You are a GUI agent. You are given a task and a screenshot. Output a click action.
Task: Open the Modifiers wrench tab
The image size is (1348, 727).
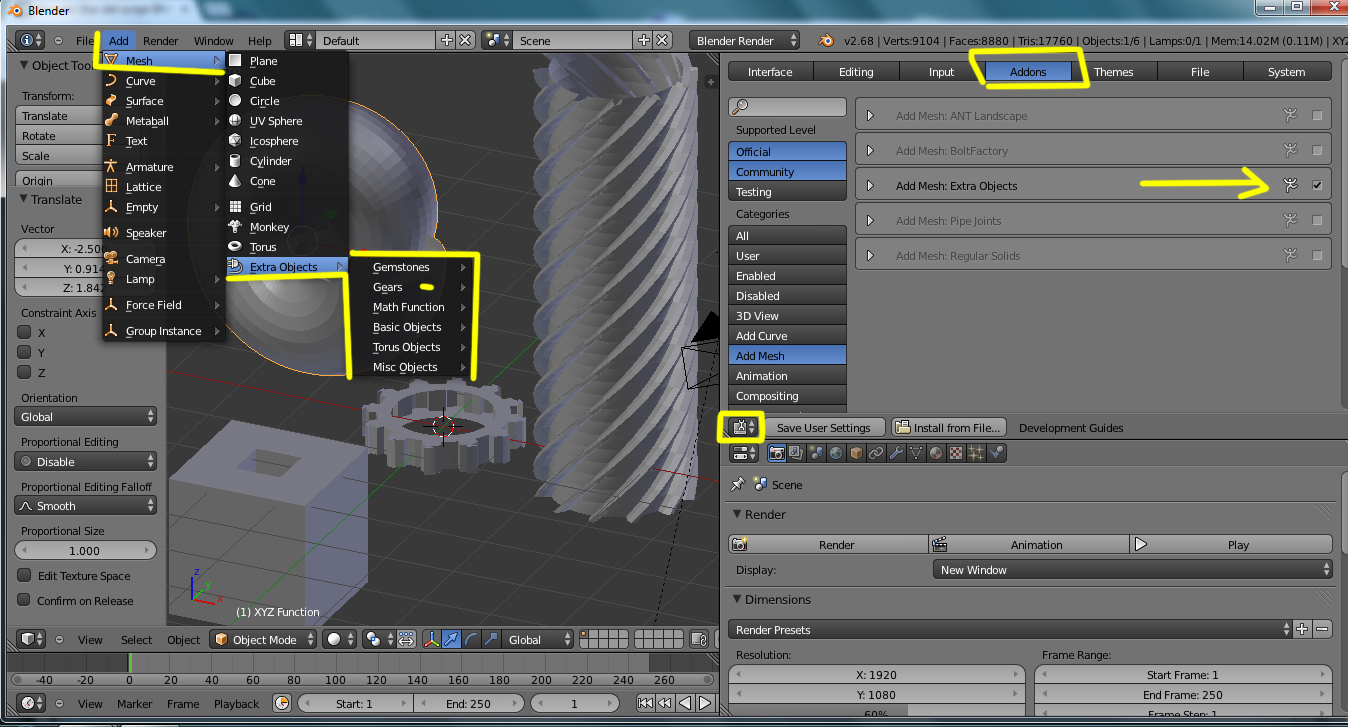[x=896, y=453]
